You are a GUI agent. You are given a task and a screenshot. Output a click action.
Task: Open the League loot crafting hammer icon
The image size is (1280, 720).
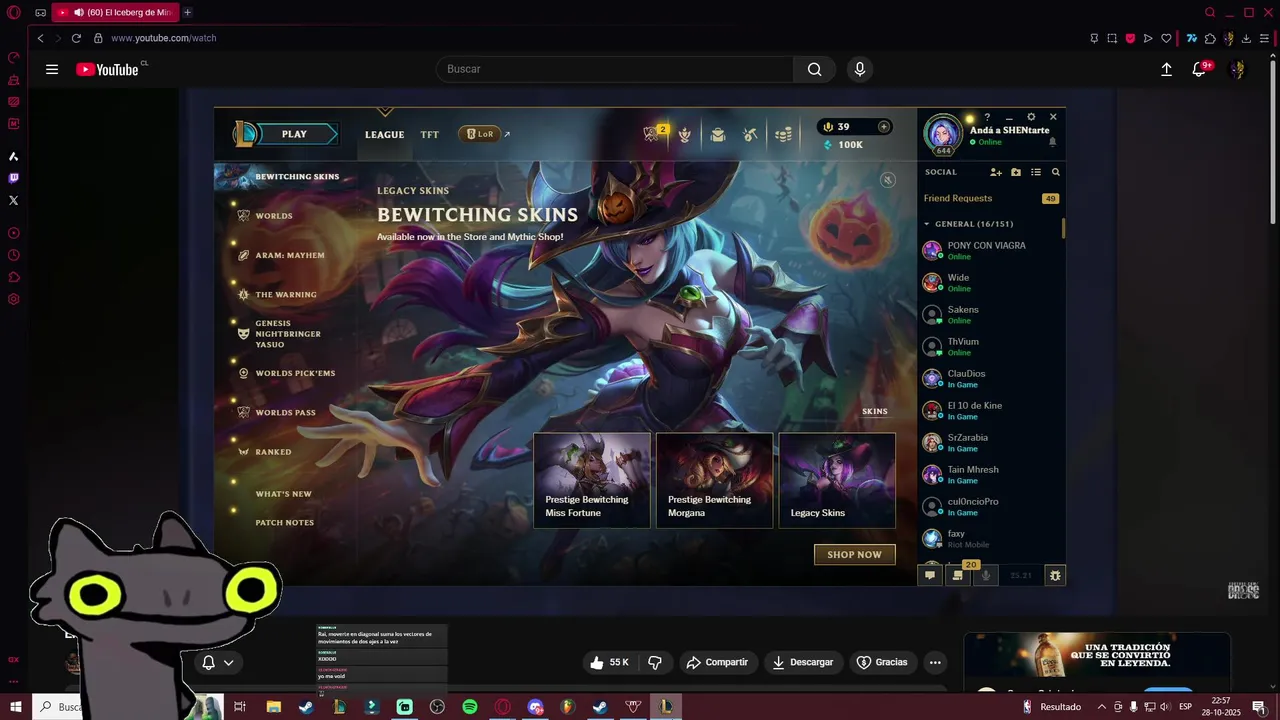click(750, 134)
